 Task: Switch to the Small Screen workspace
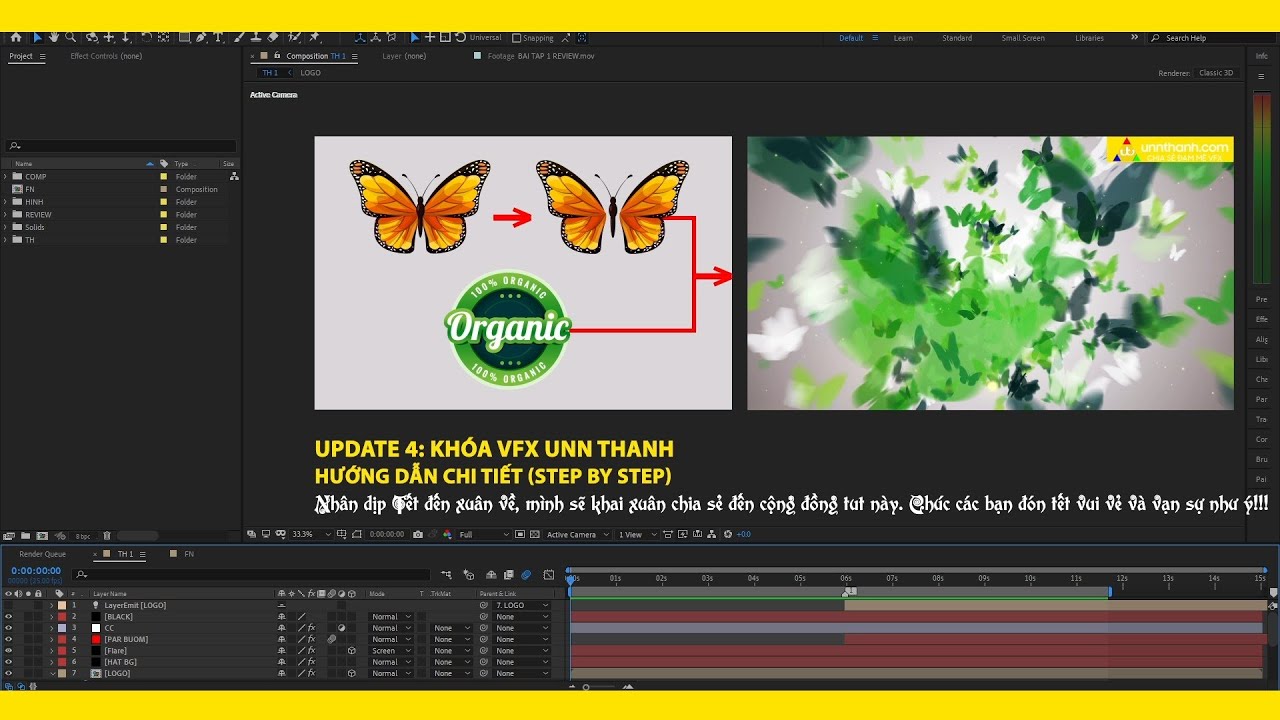[x=1023, y=38]
